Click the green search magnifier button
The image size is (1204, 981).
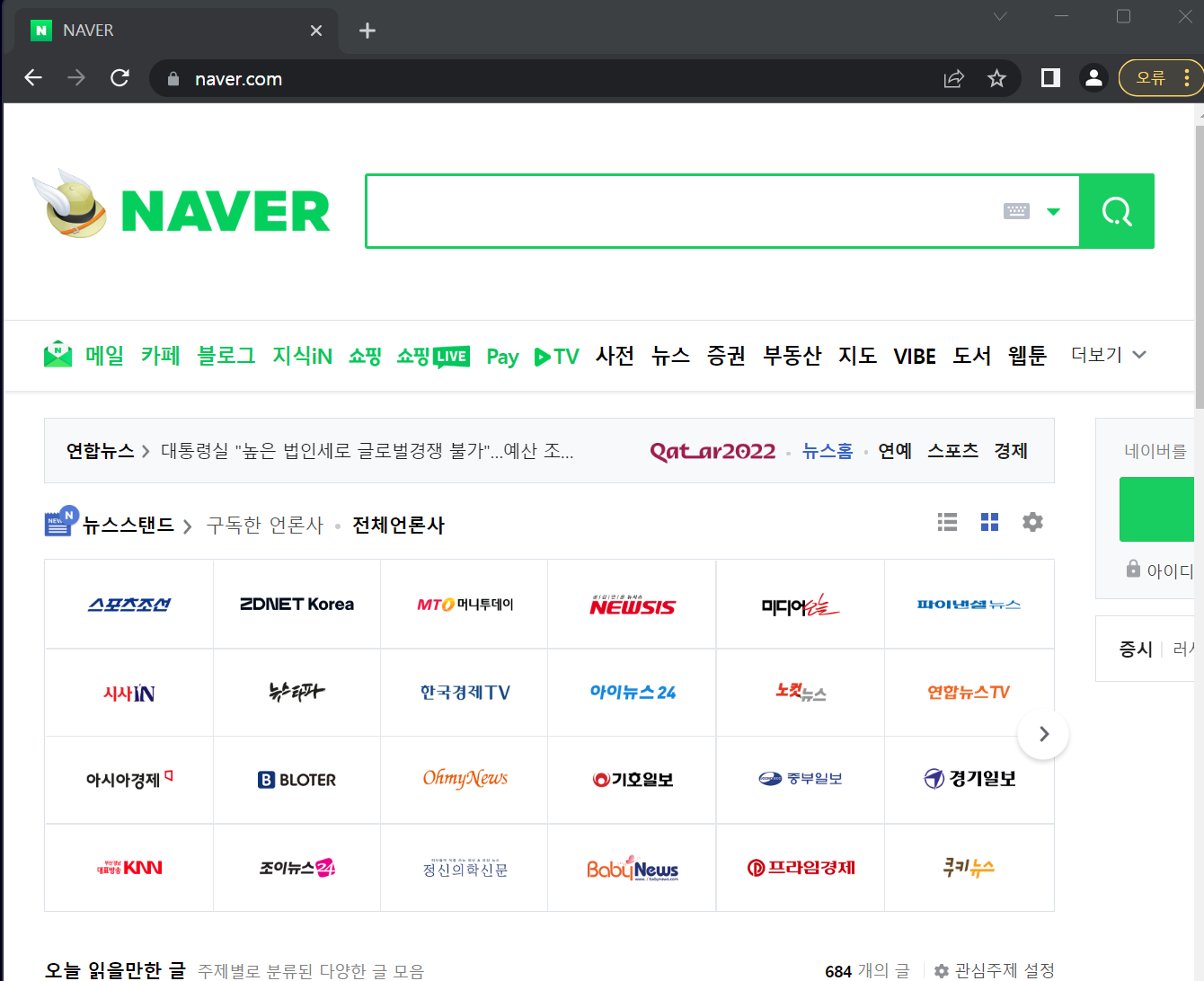(x=1117, y=211)
